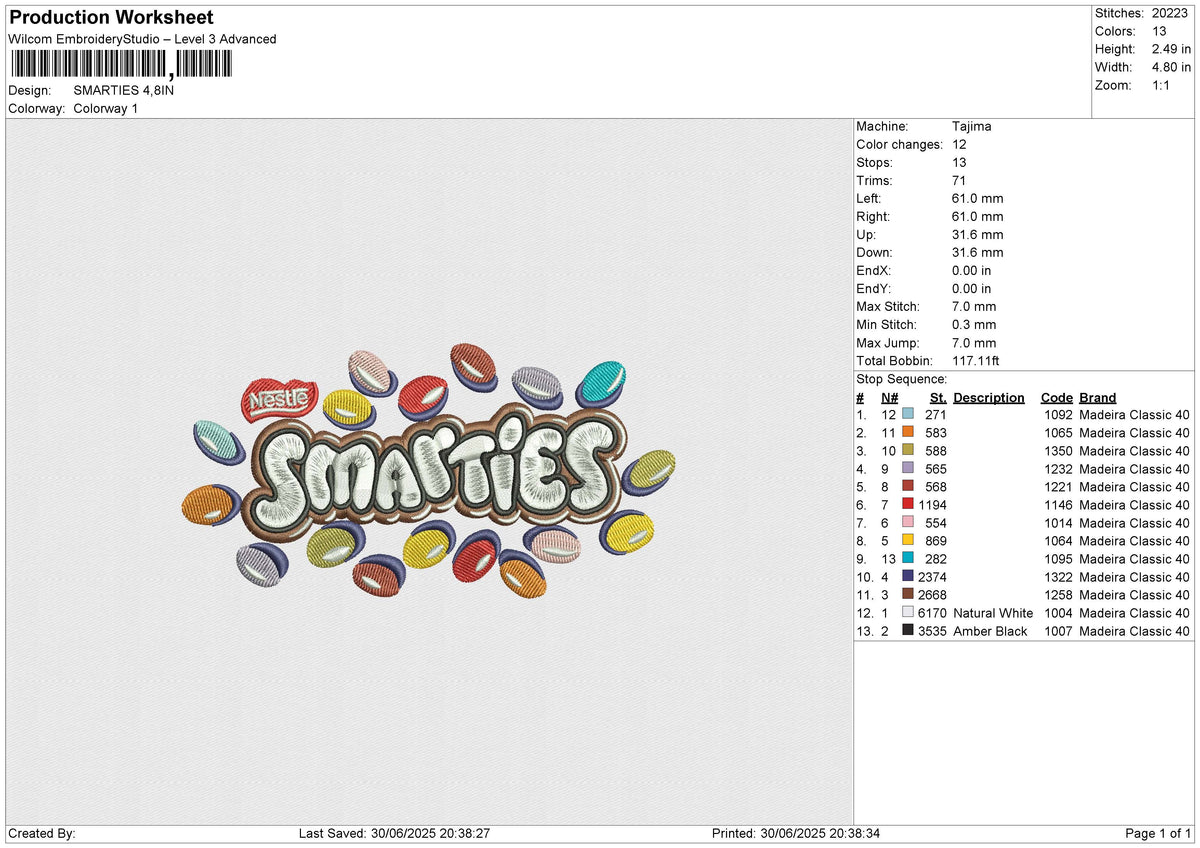
Task: Click the Trims value '71'
Action: pyautogui.click(x=959, y=181)
